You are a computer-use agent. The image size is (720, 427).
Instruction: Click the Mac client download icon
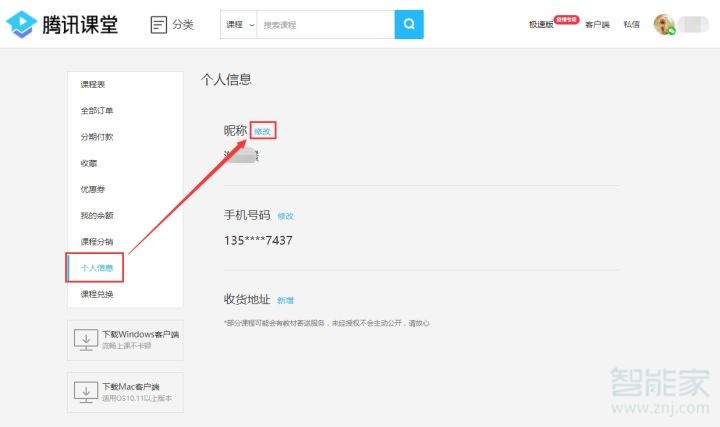pos(86,392)
